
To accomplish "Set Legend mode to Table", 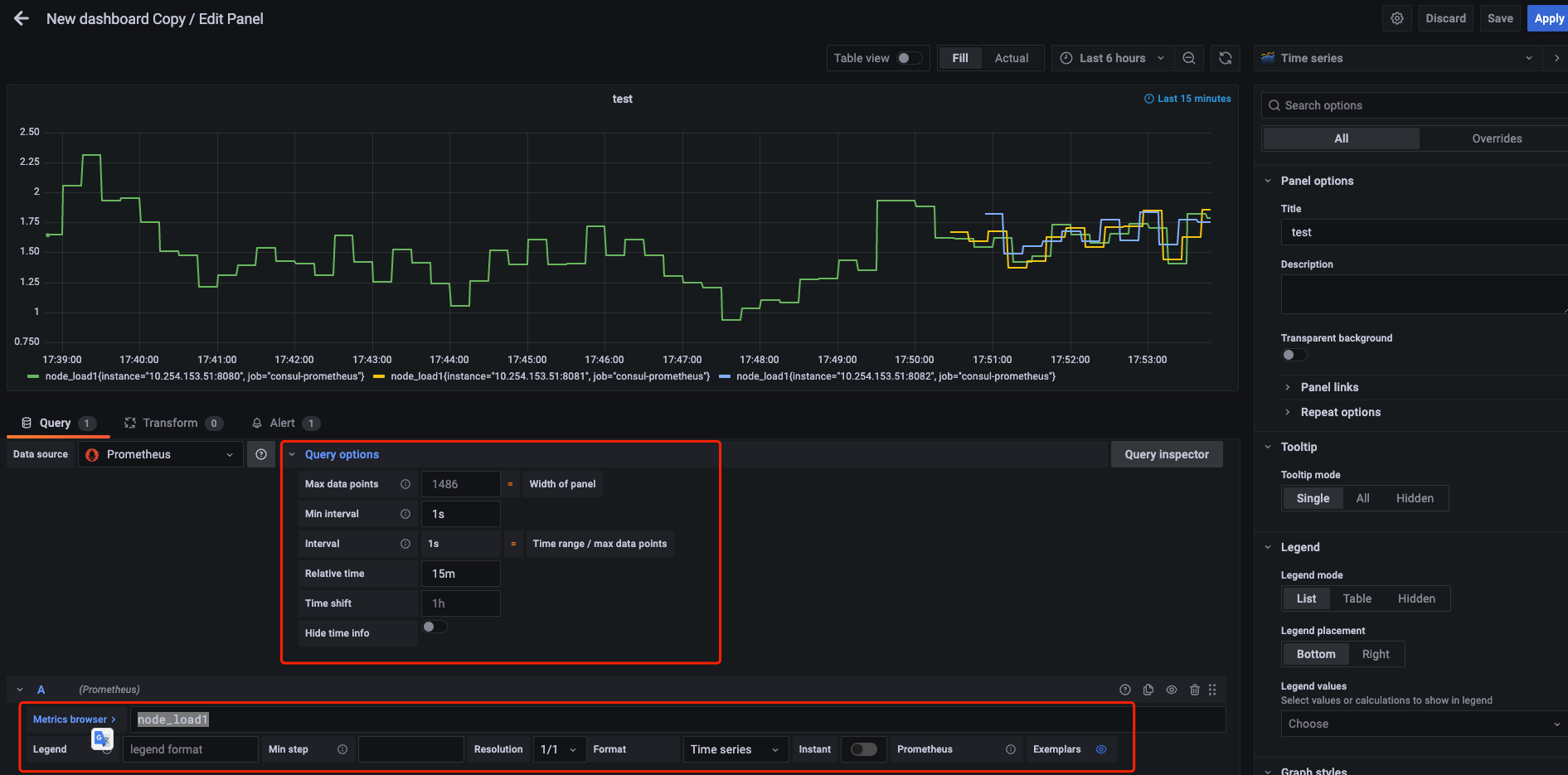I will pyautogui.click(x=1357, y=598).
